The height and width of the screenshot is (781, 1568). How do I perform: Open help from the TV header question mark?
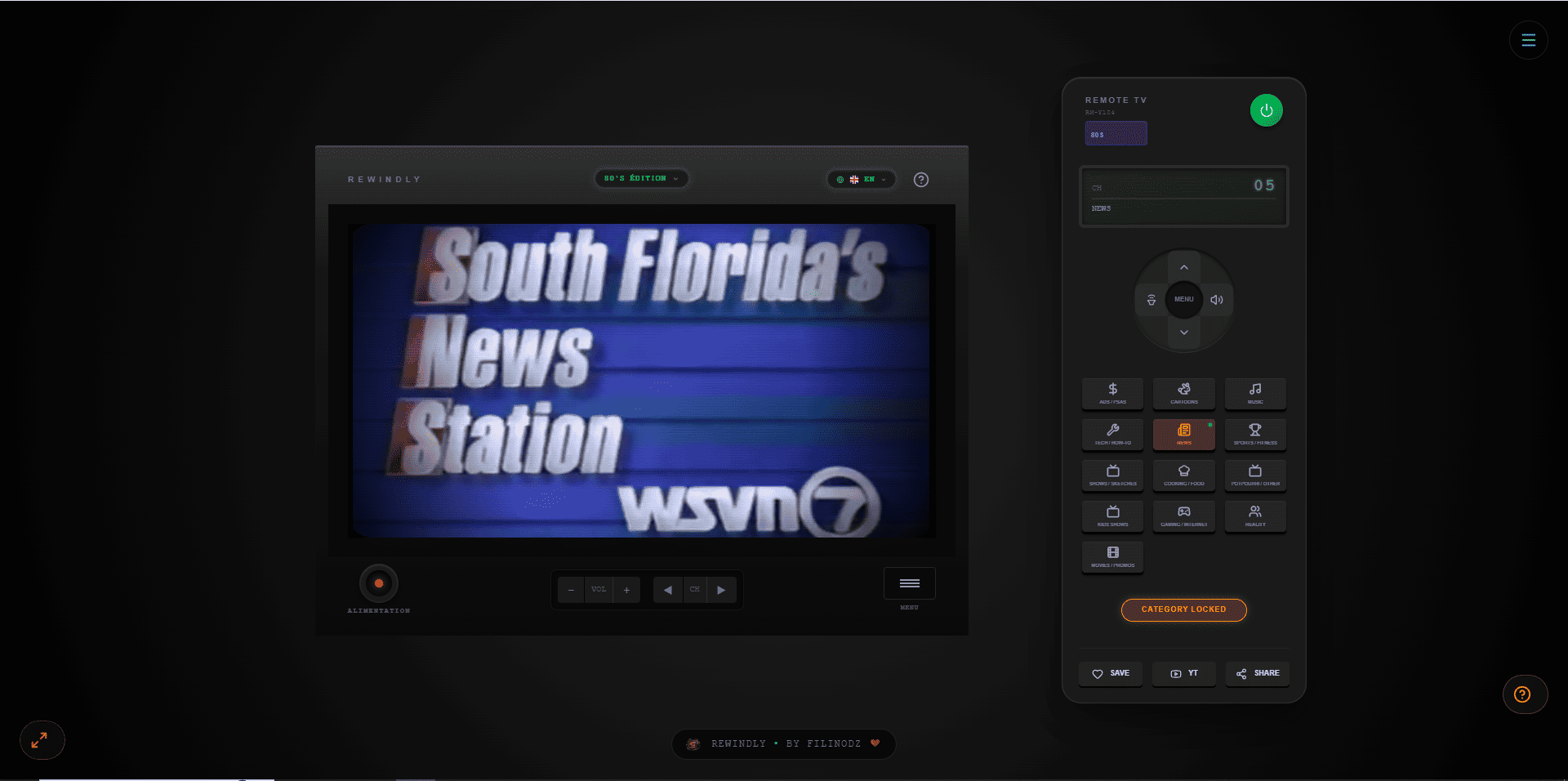pos(921,180)
